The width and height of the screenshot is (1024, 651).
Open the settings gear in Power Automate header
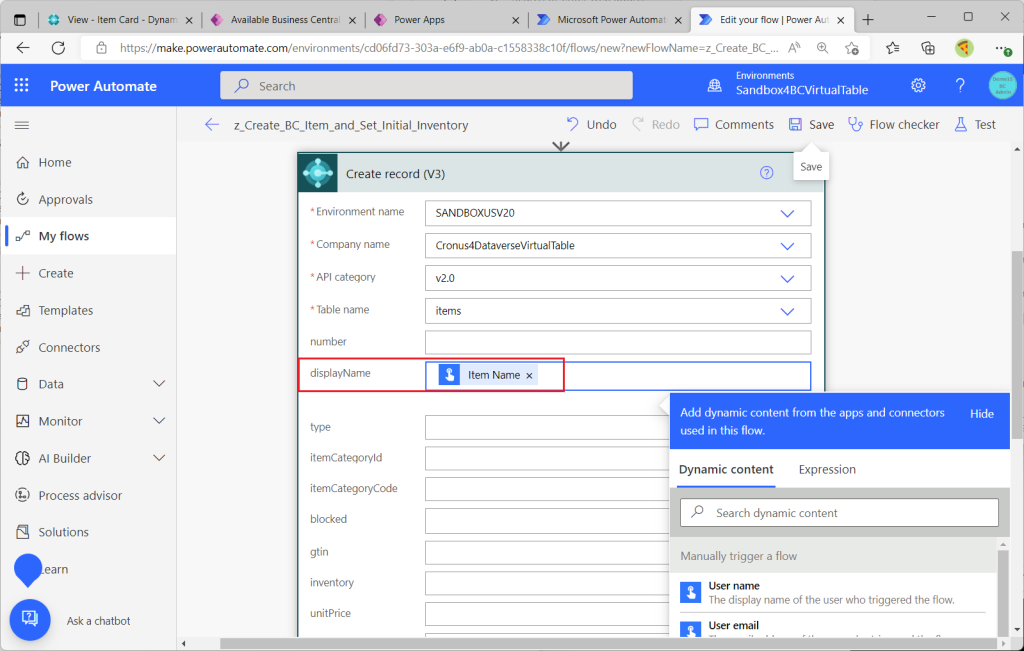click(x=918, y=86)
